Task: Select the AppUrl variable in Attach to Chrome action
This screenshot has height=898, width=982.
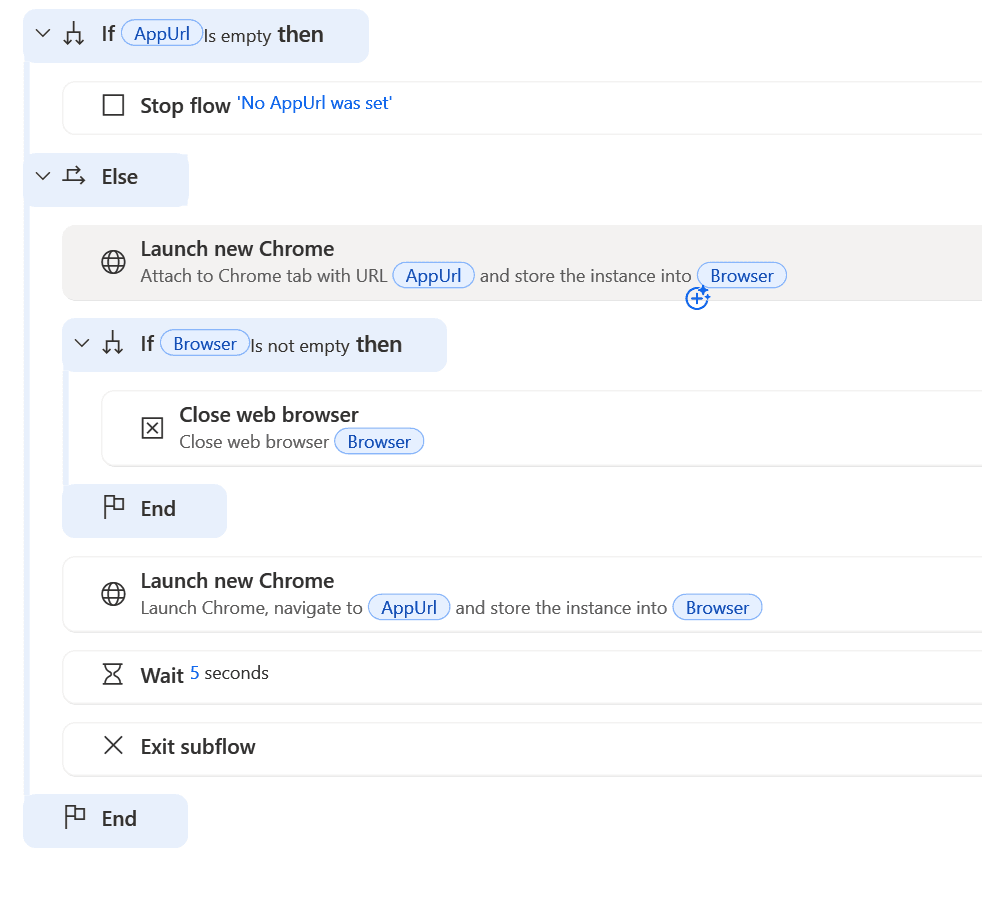Action: 433,276
